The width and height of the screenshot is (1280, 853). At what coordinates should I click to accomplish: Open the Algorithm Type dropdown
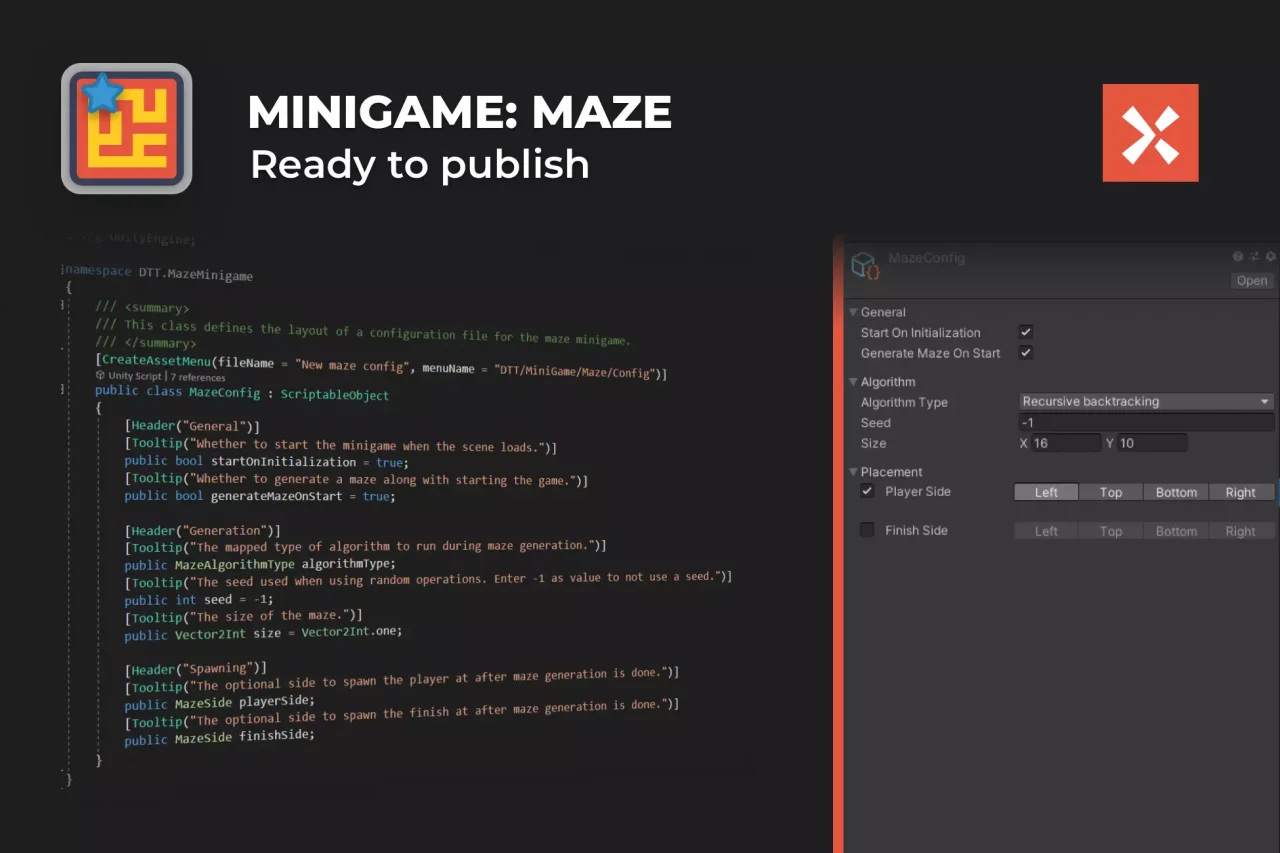click(x=1147, y=402)
